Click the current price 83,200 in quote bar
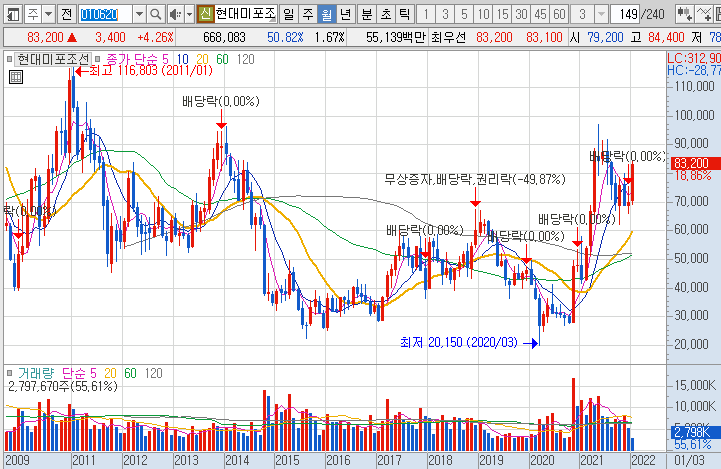Image resolution: width=721 pixels, height=469 pixels. coord(45,37)
